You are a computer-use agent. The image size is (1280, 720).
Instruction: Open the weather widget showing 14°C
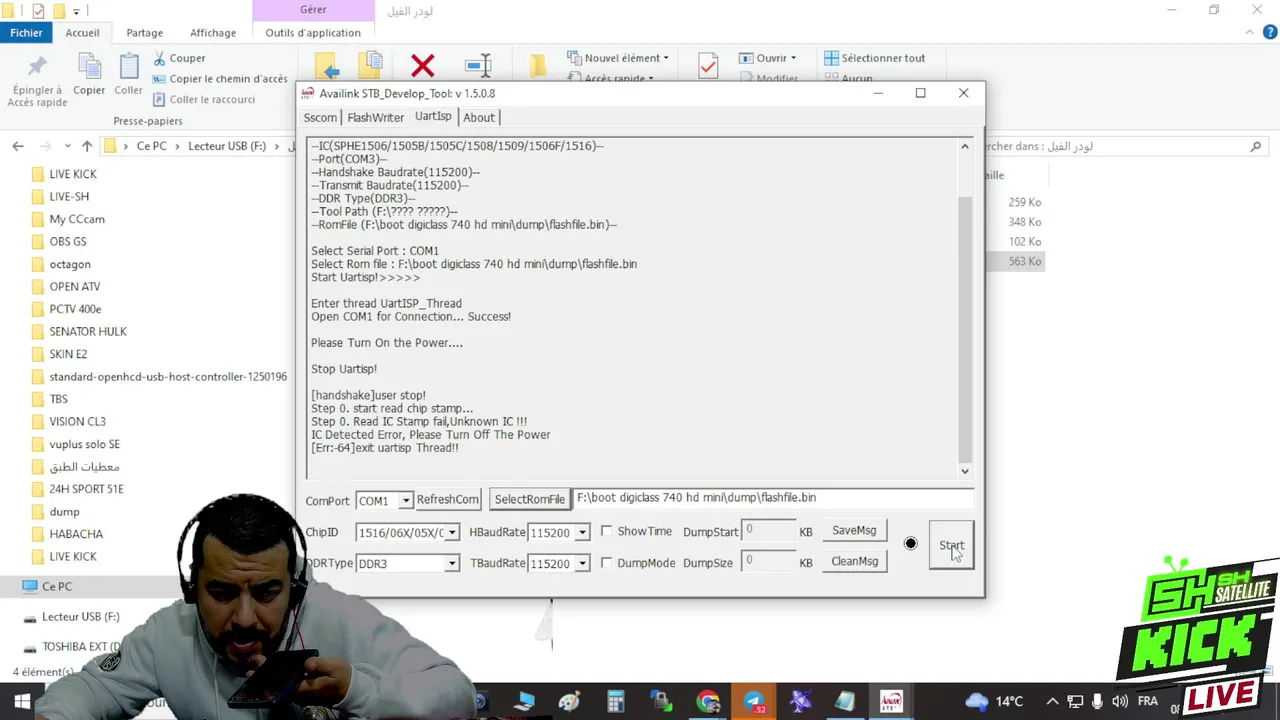coord(994,701)
